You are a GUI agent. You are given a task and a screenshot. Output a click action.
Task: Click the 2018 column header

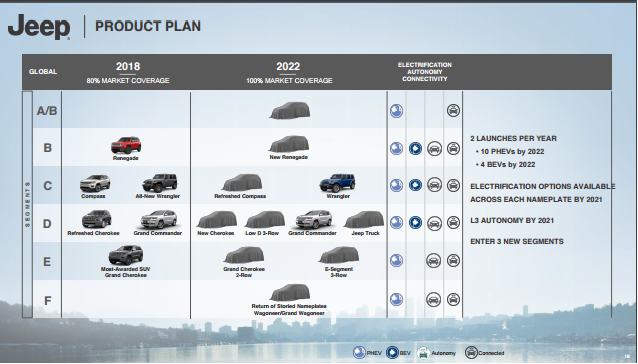pos(128,67)
